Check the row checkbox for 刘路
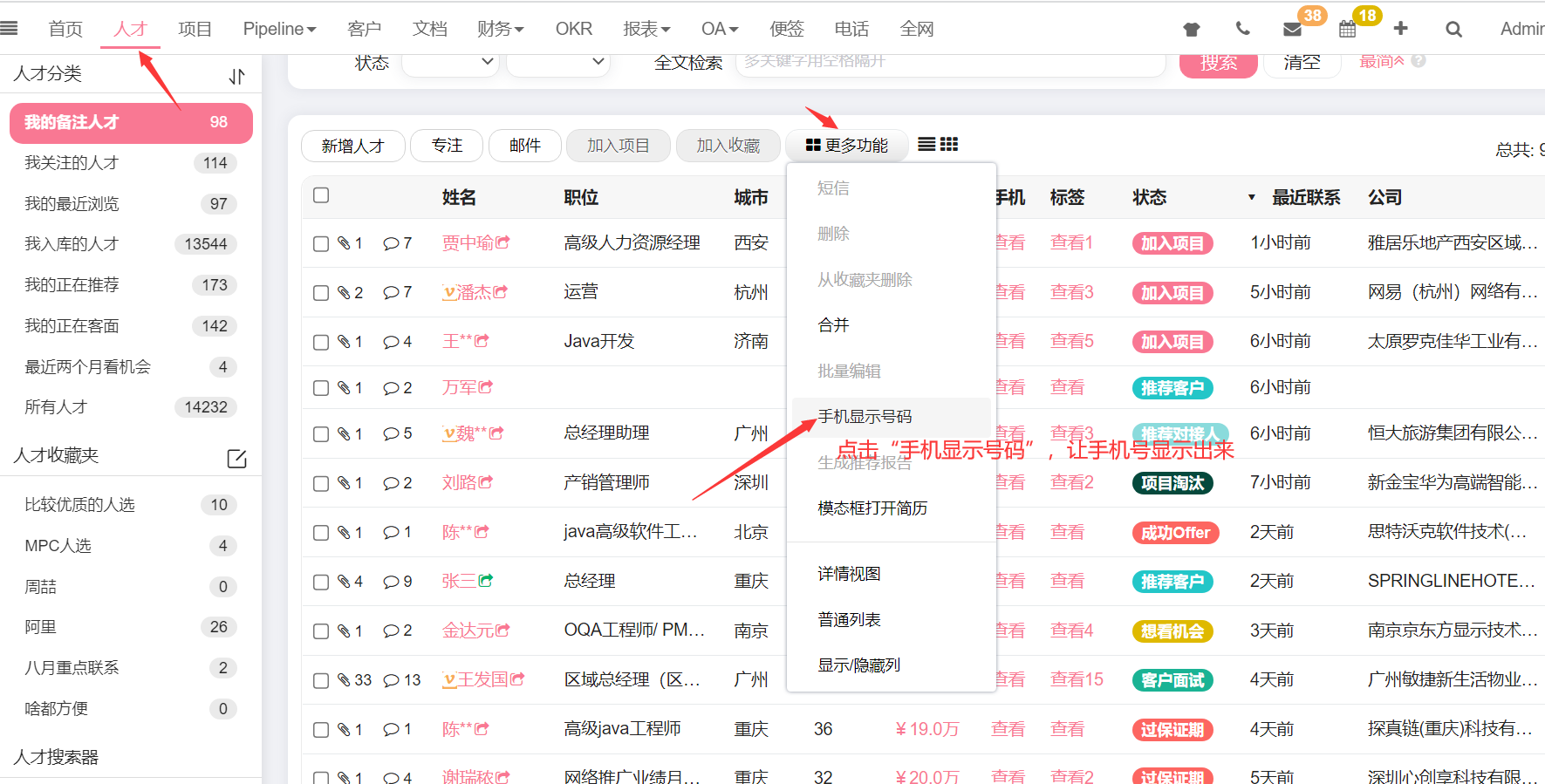The image size is (1545, 784). point(321,483)
